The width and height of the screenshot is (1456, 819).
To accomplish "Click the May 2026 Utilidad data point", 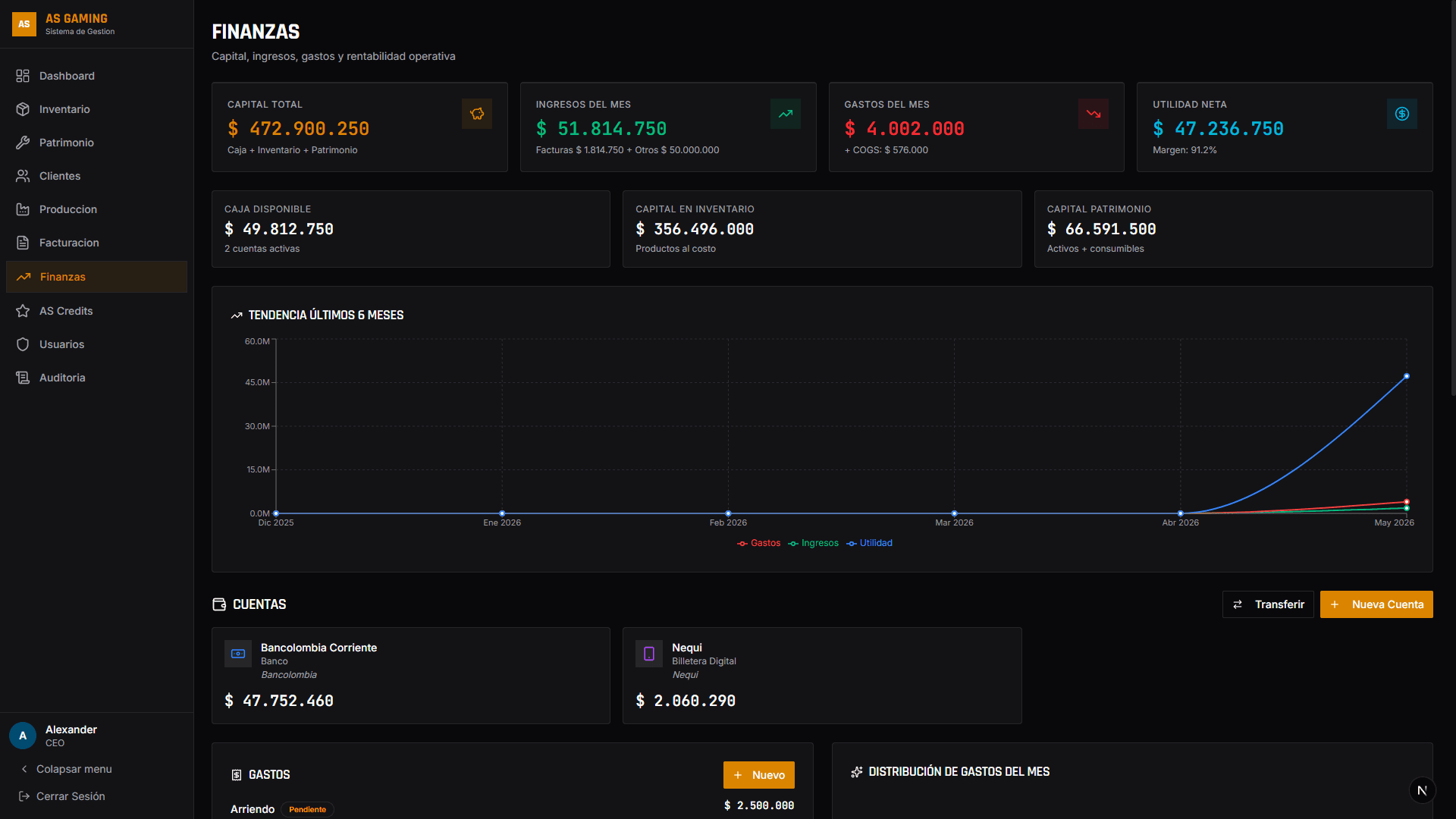I will [x=1407, y=376].
